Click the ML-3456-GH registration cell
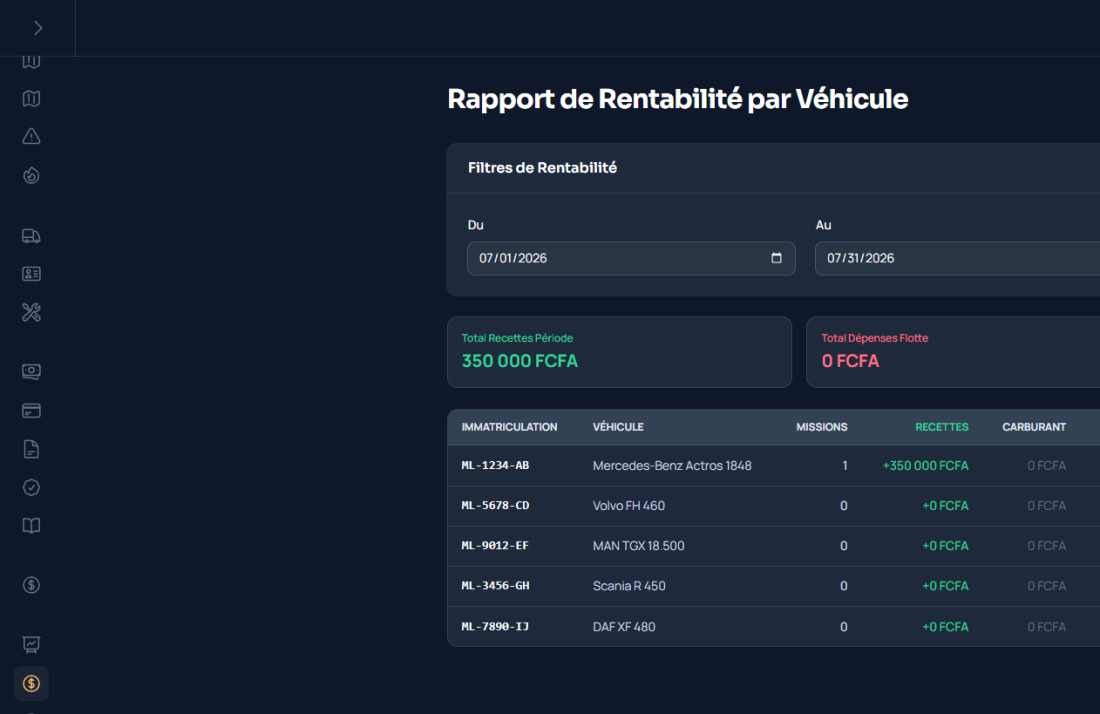The height and width of the screenshot is (714, 1100). [x=495, y=586]
